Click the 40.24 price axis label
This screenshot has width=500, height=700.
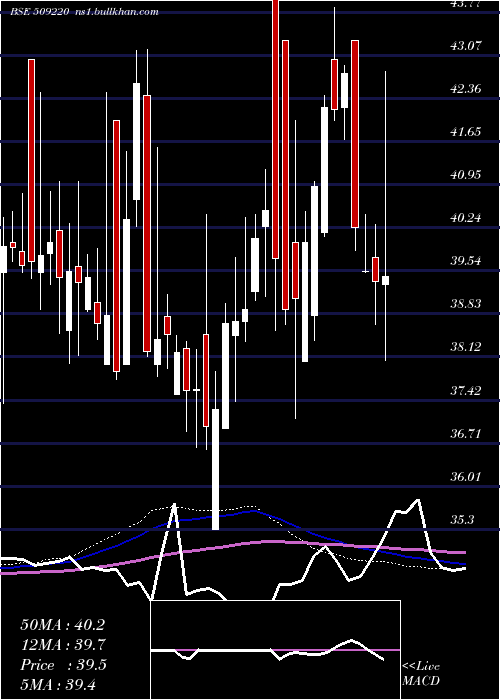coord(466,217)
